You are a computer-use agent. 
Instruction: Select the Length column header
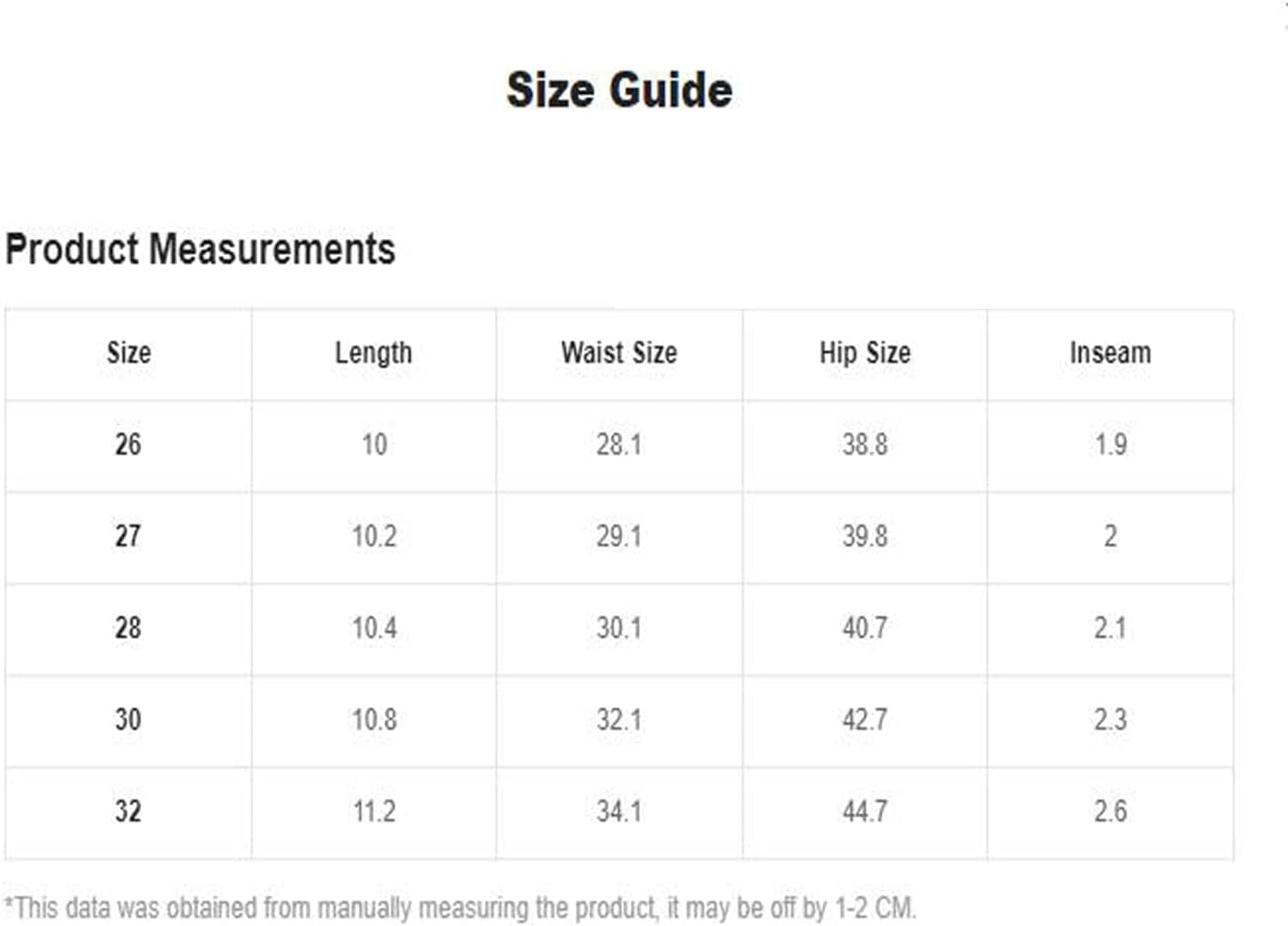(x=373, y=353)
